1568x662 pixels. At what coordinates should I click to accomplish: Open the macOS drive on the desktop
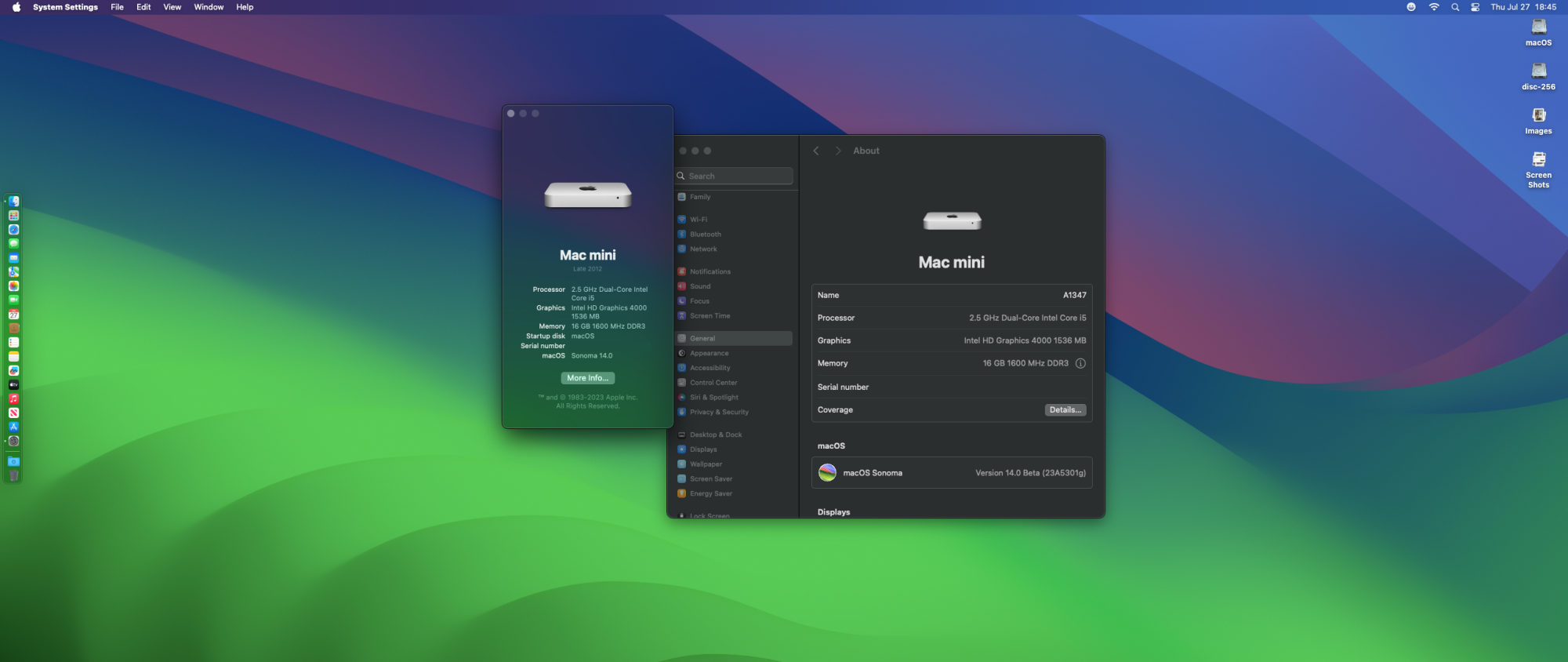point(1538,32)
